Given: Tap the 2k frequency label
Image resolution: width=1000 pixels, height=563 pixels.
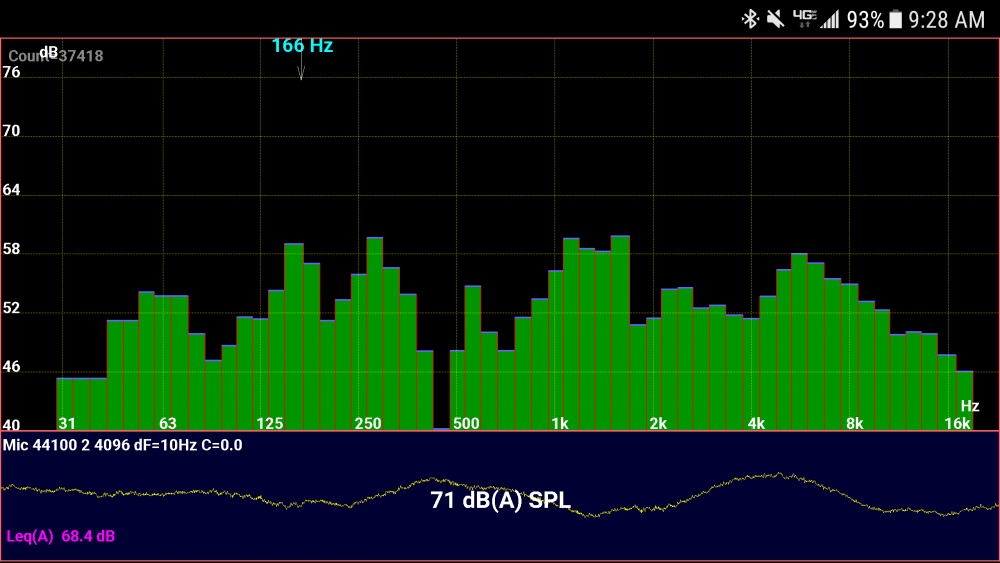Looking at the screenshot, I should (658, 423).
